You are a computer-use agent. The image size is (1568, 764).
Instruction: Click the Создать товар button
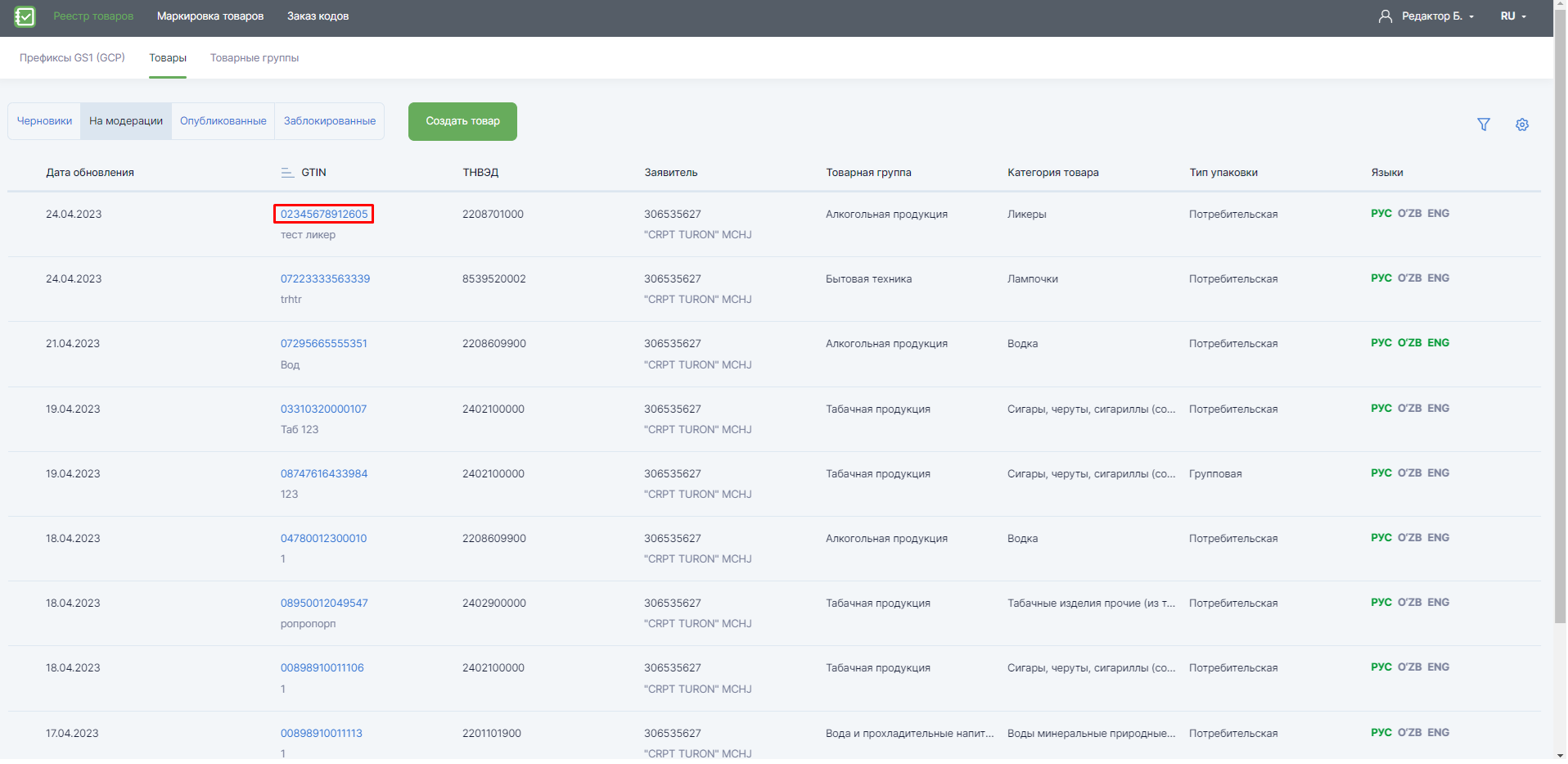coord(462,121)
